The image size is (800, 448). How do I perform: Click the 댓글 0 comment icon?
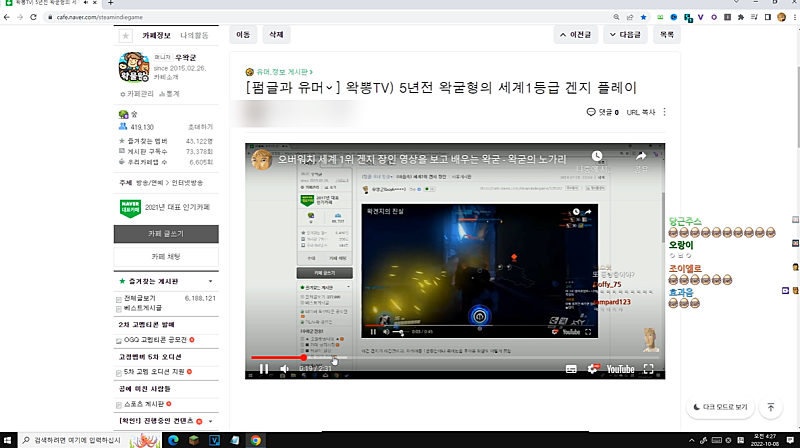pyautogui.click(x=591, y=112)
